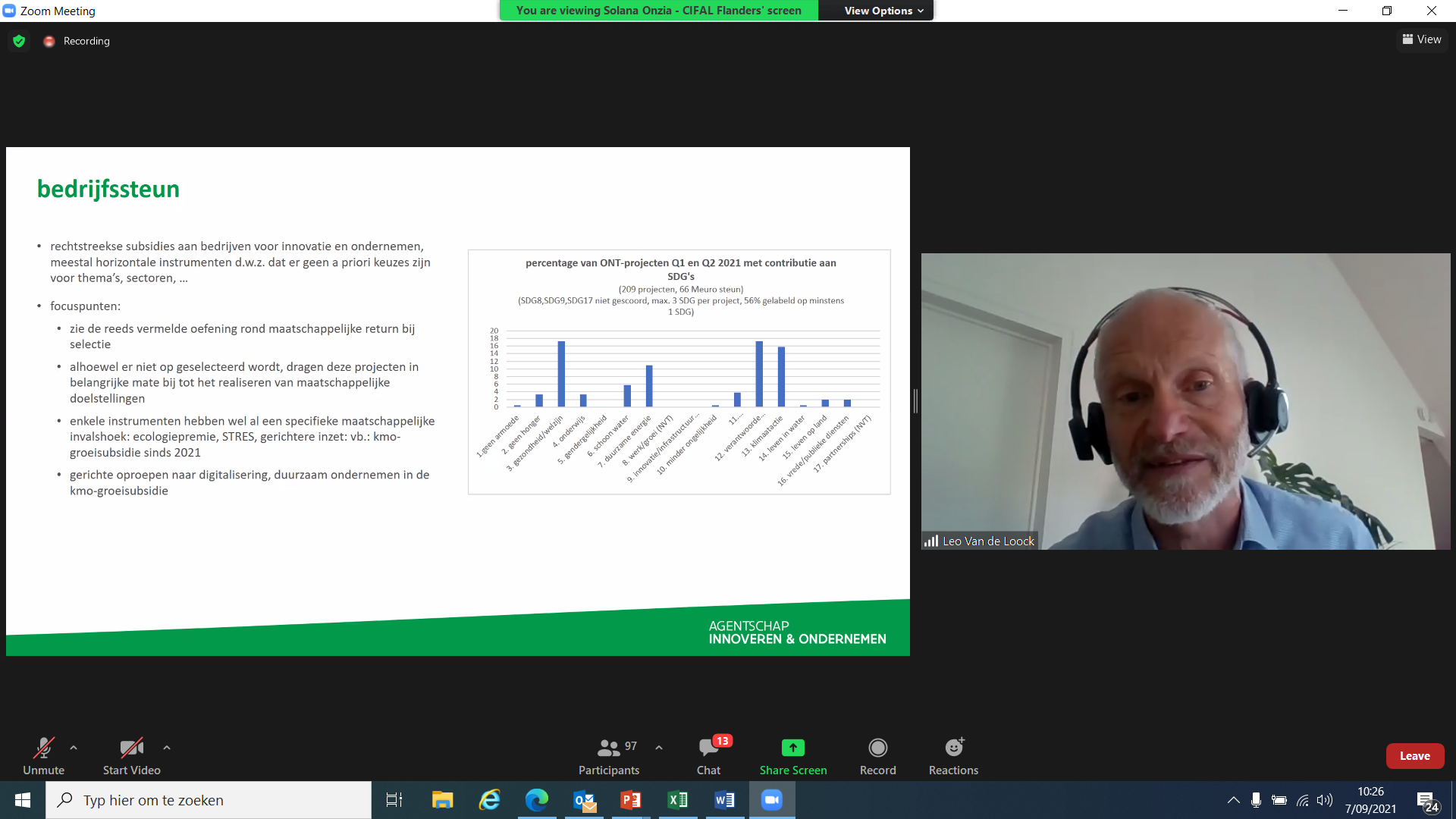Expand arrow next to Participants
1456x819 pixels.
coord(659,748)
